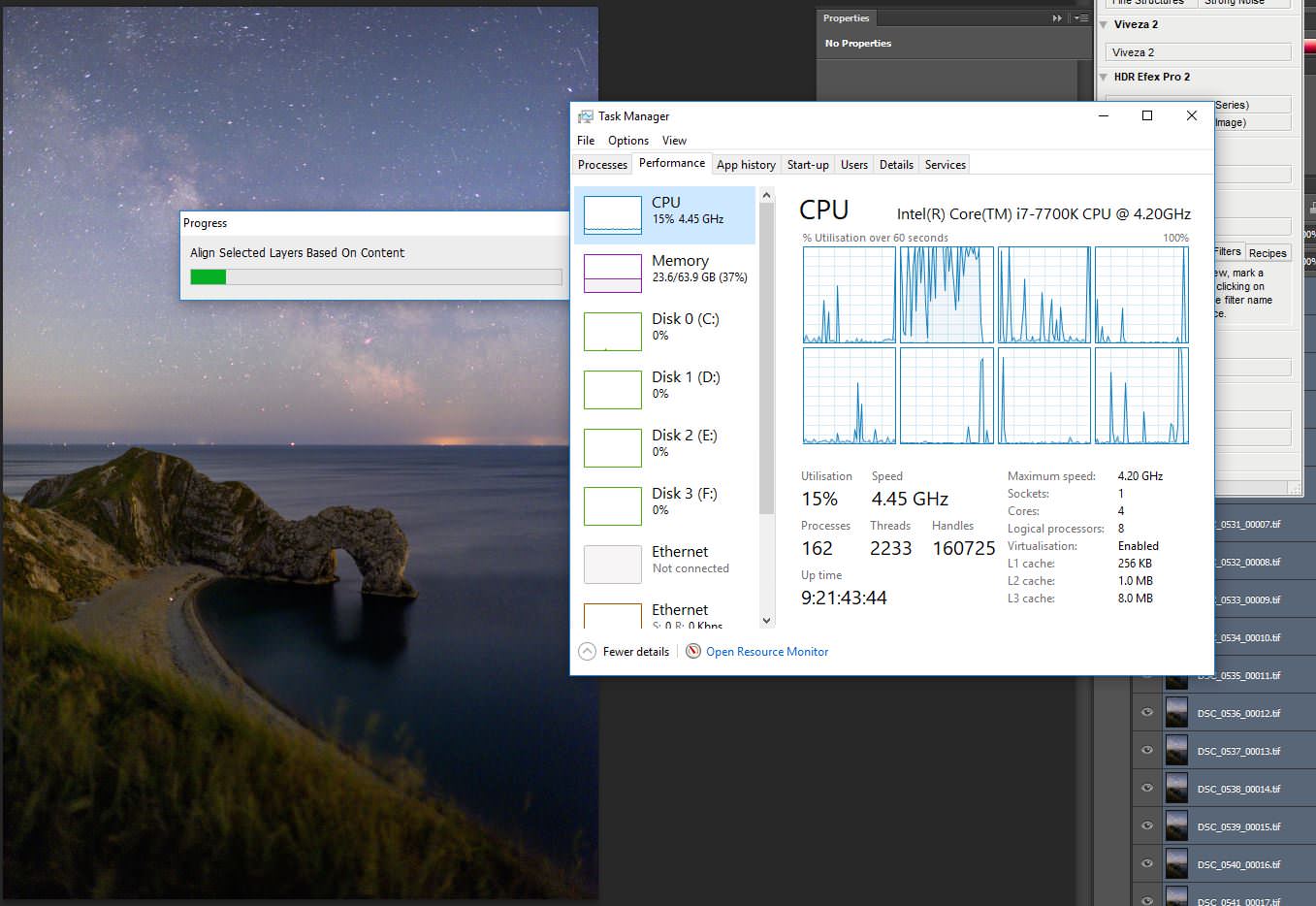1316x906 pixels.
Task: Click the CPU mini graph thumbnail
Action: (x=613, y=214)
